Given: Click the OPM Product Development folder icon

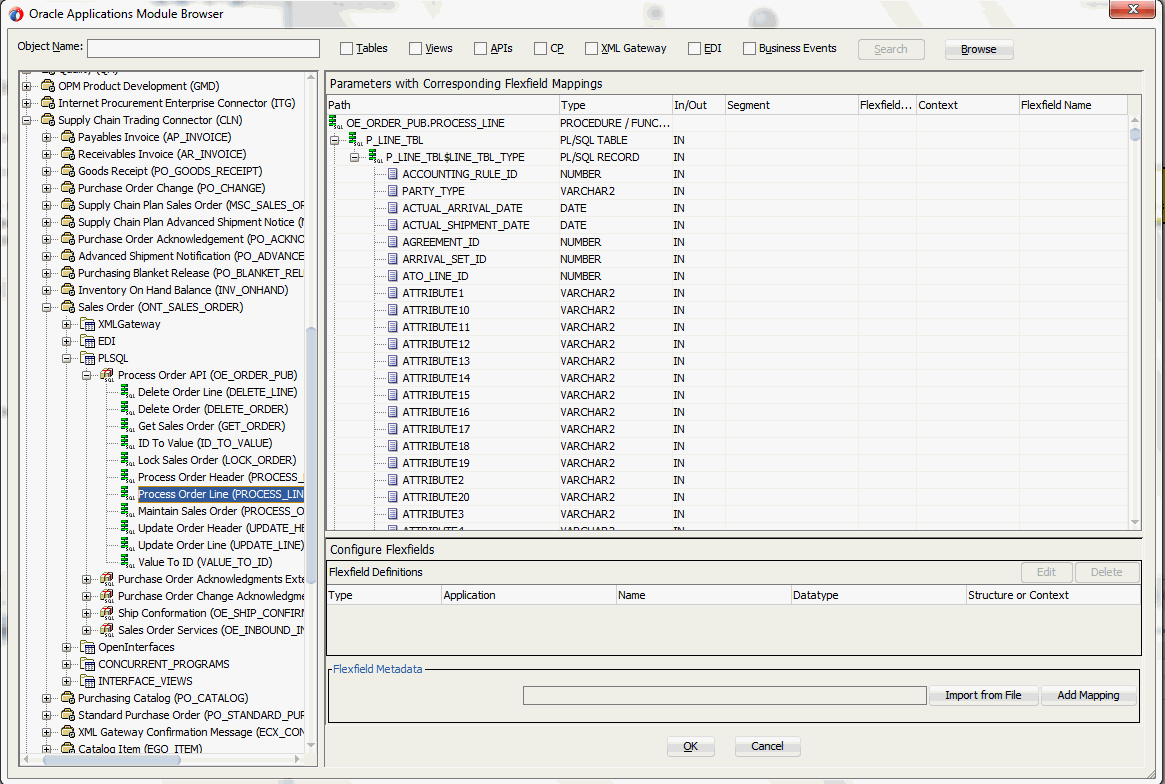Looking at the screenshot, I should click(48, 85).
